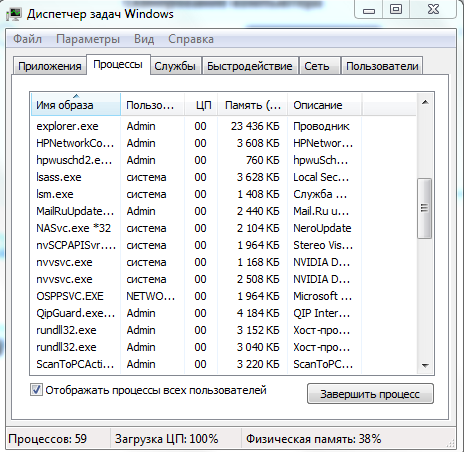Switch to the Быстродействие tab
Viewport: 464px width, 452px height.
coord(250,66)
